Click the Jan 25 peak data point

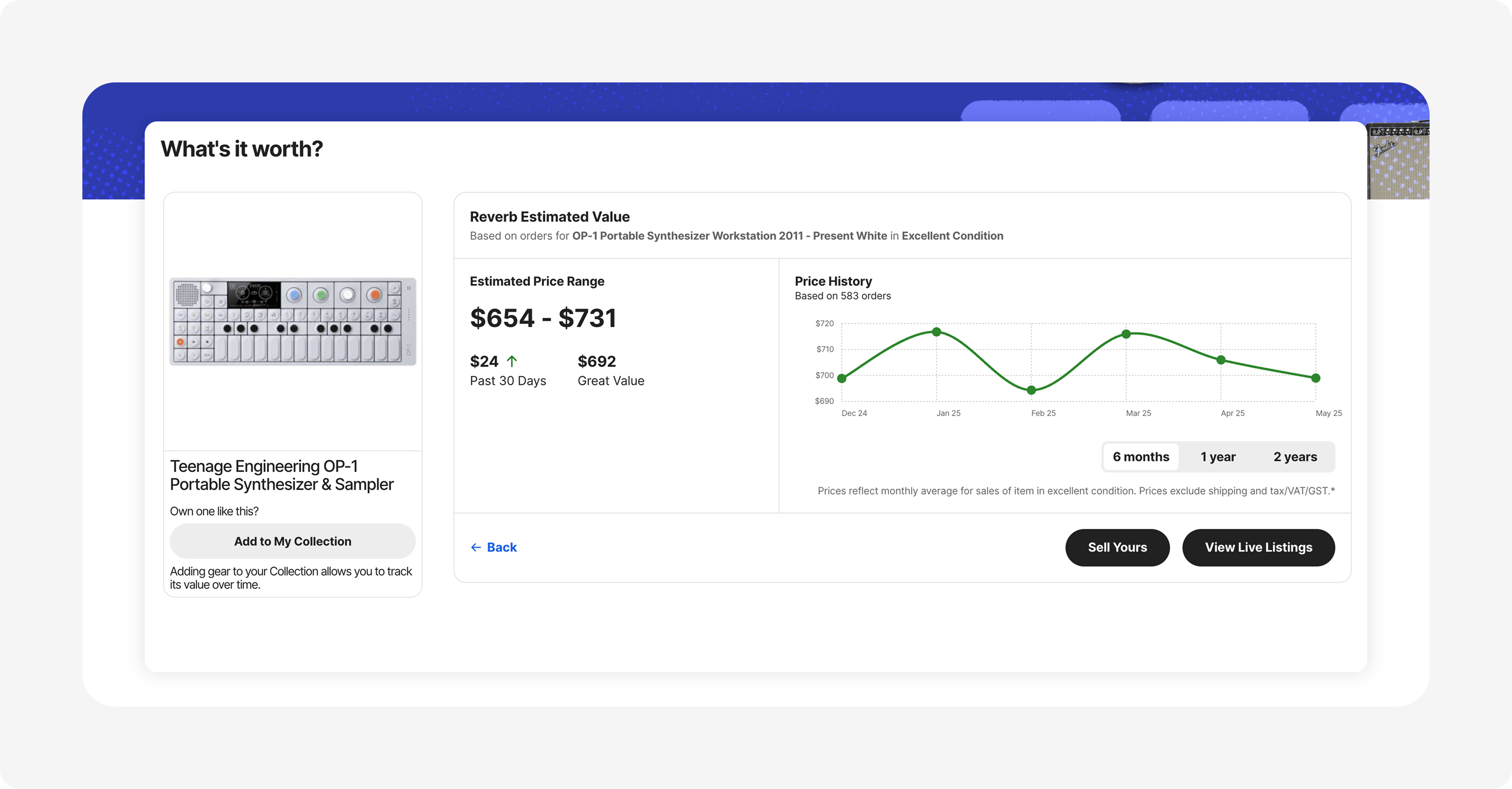point(936,332)
